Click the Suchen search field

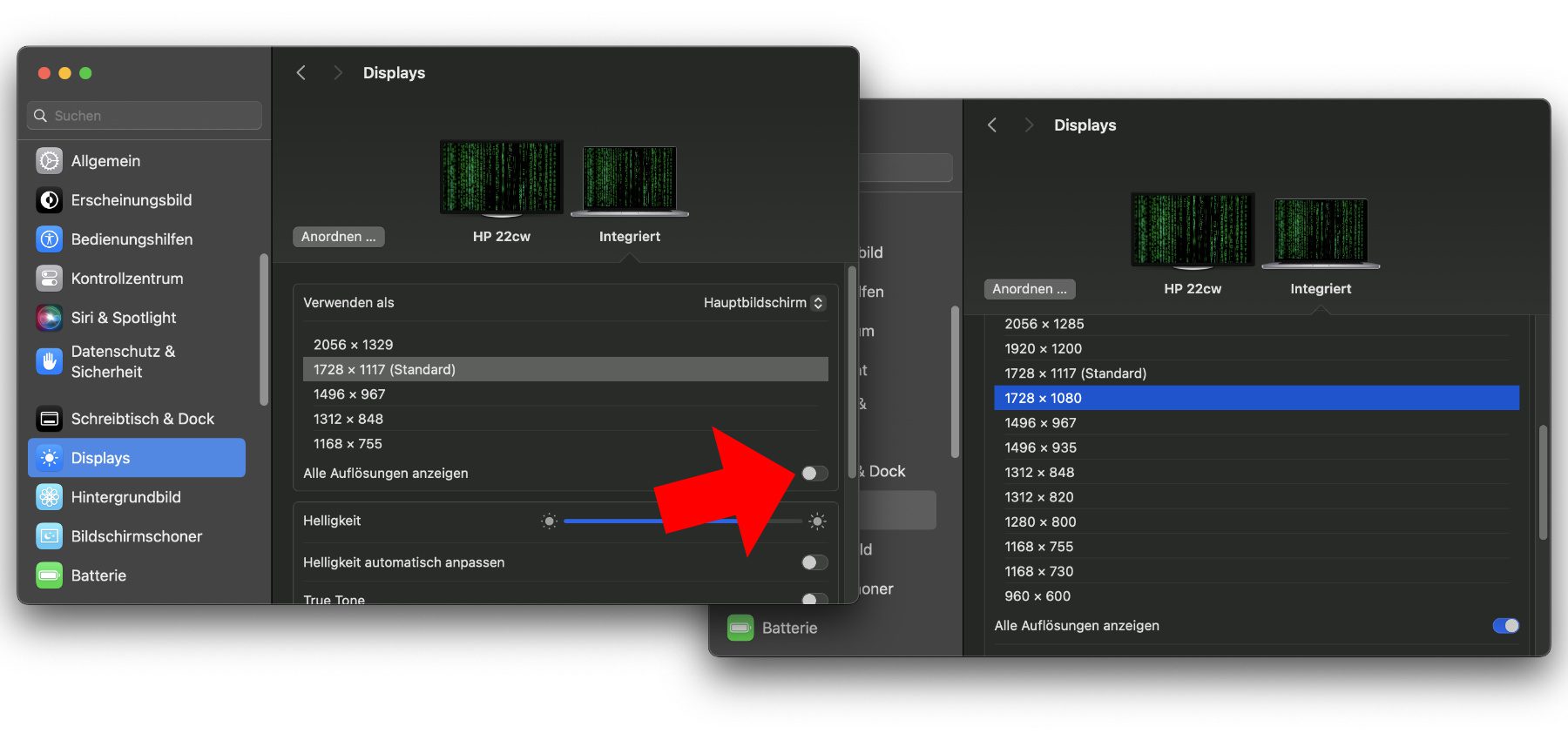[x=145, y=116]
